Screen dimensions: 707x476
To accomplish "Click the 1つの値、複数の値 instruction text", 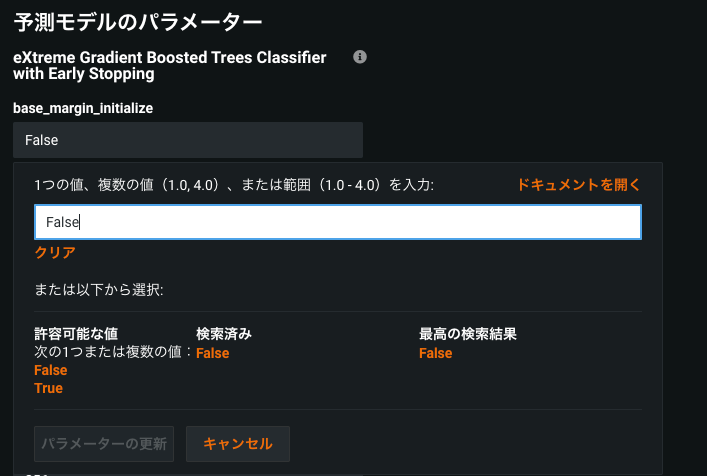I will (x=234, y=185).
